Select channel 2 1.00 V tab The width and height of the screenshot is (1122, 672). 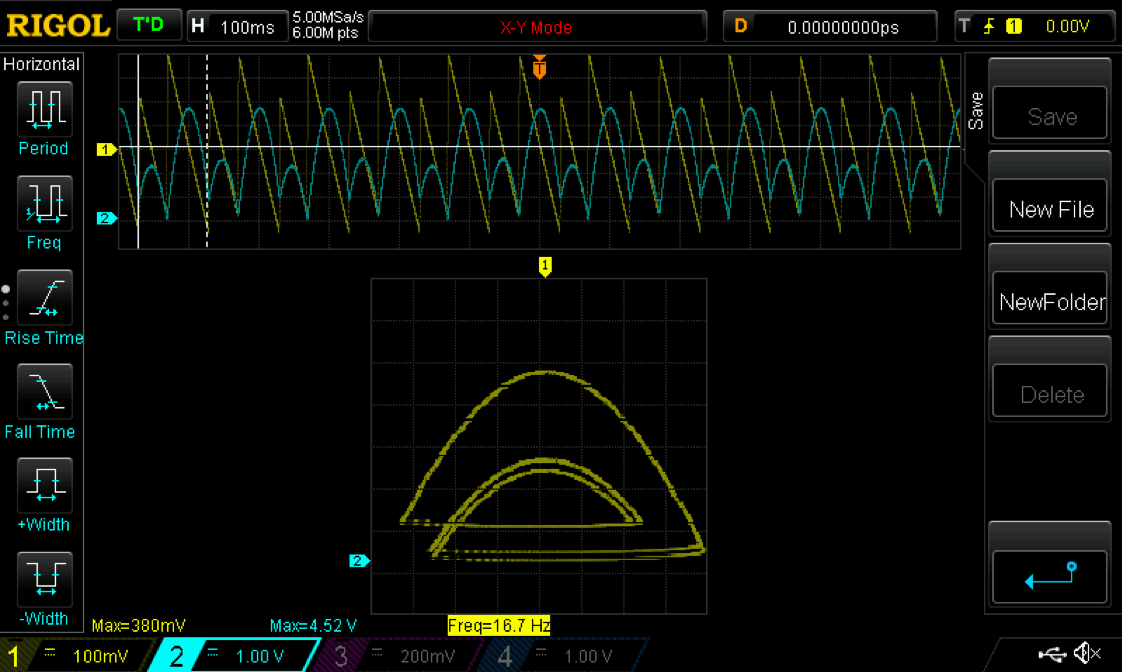[x=234, y=656]
